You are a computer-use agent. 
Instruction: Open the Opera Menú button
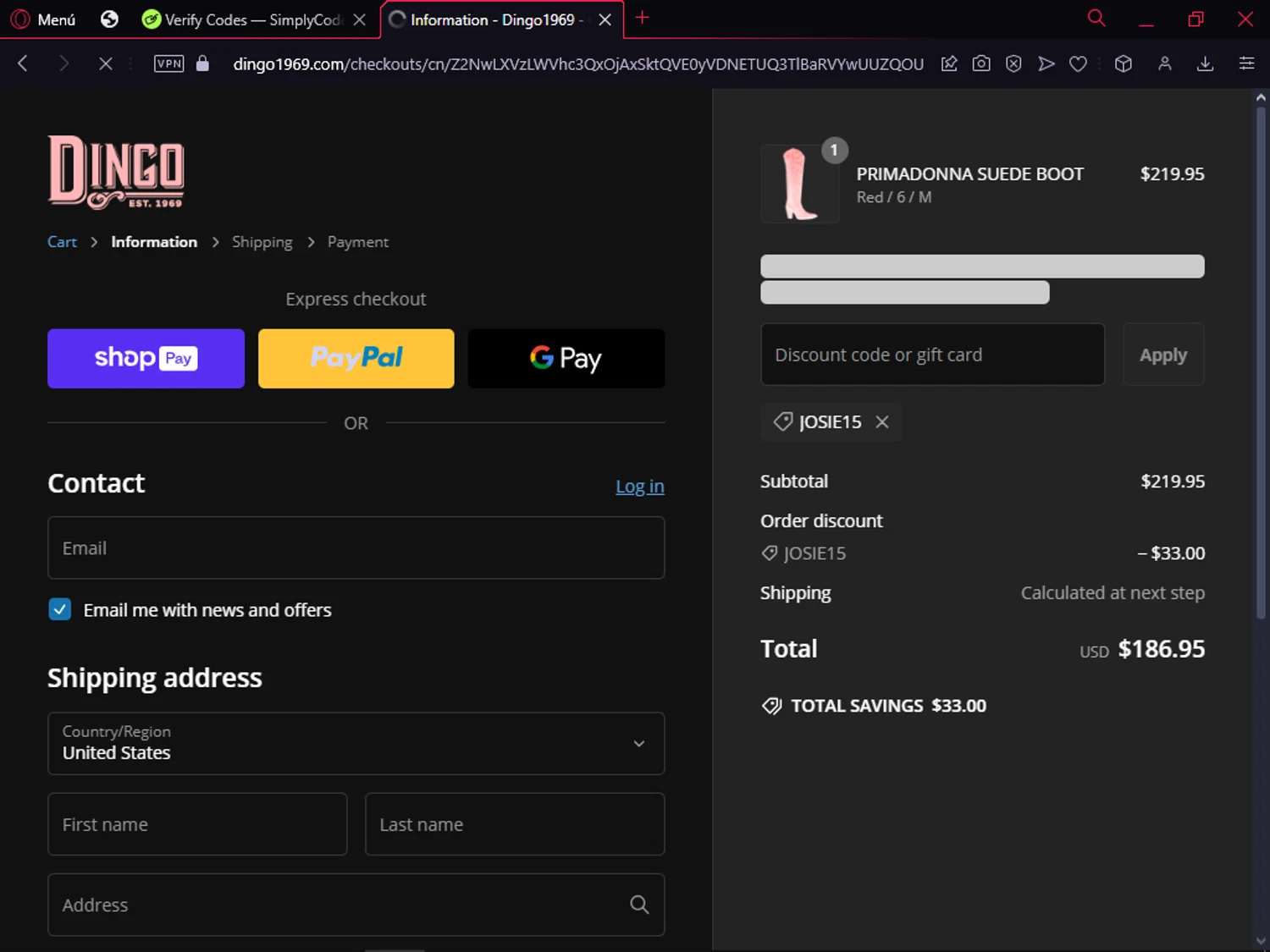(x=44, y=19)
